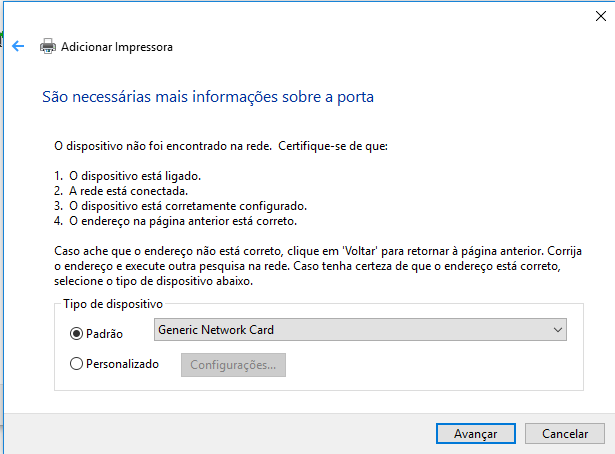Click the 'Tipo de dispositivo' group label
Screen dimensions: 615x454
[113, 303]
